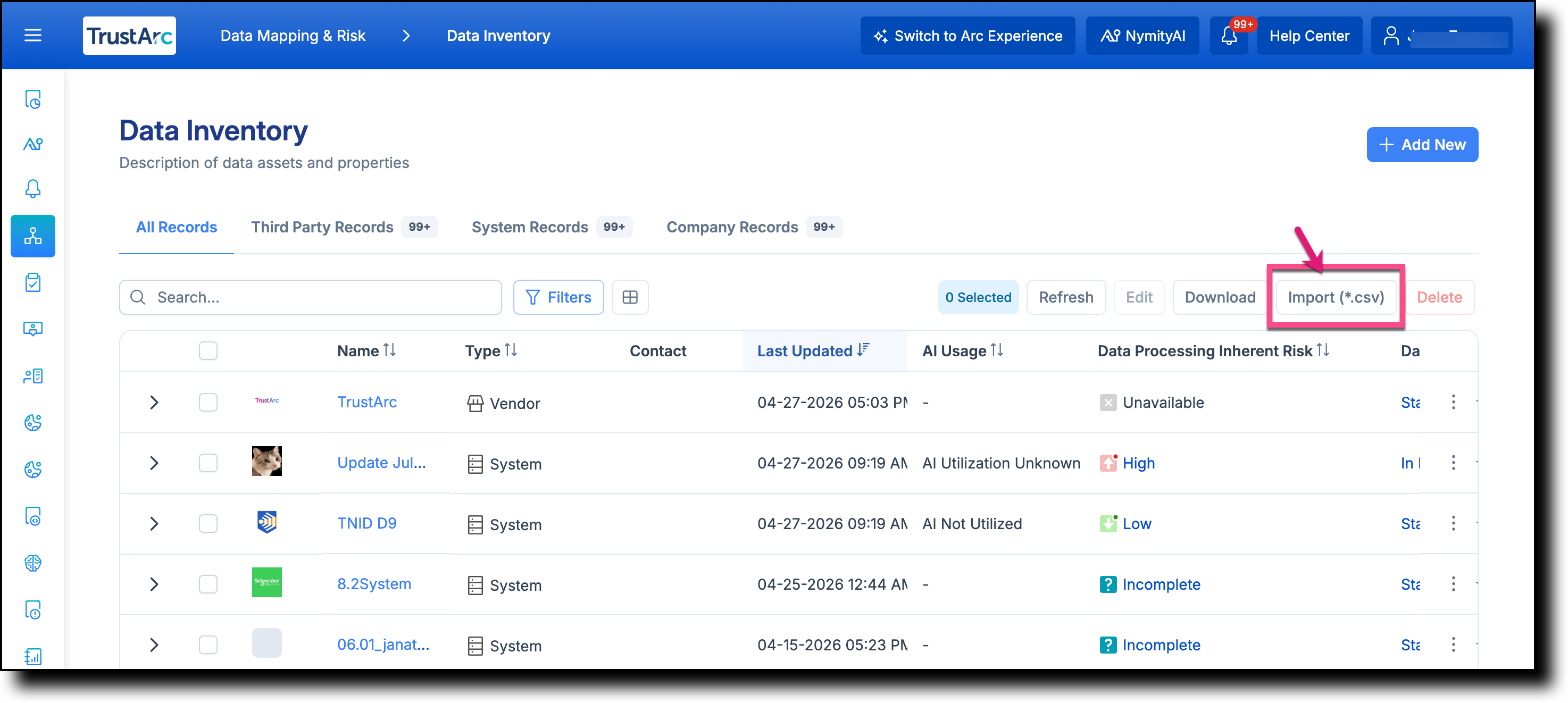Open row actions menu for Update Jul
The image size is (1568, 703).
1454,463
